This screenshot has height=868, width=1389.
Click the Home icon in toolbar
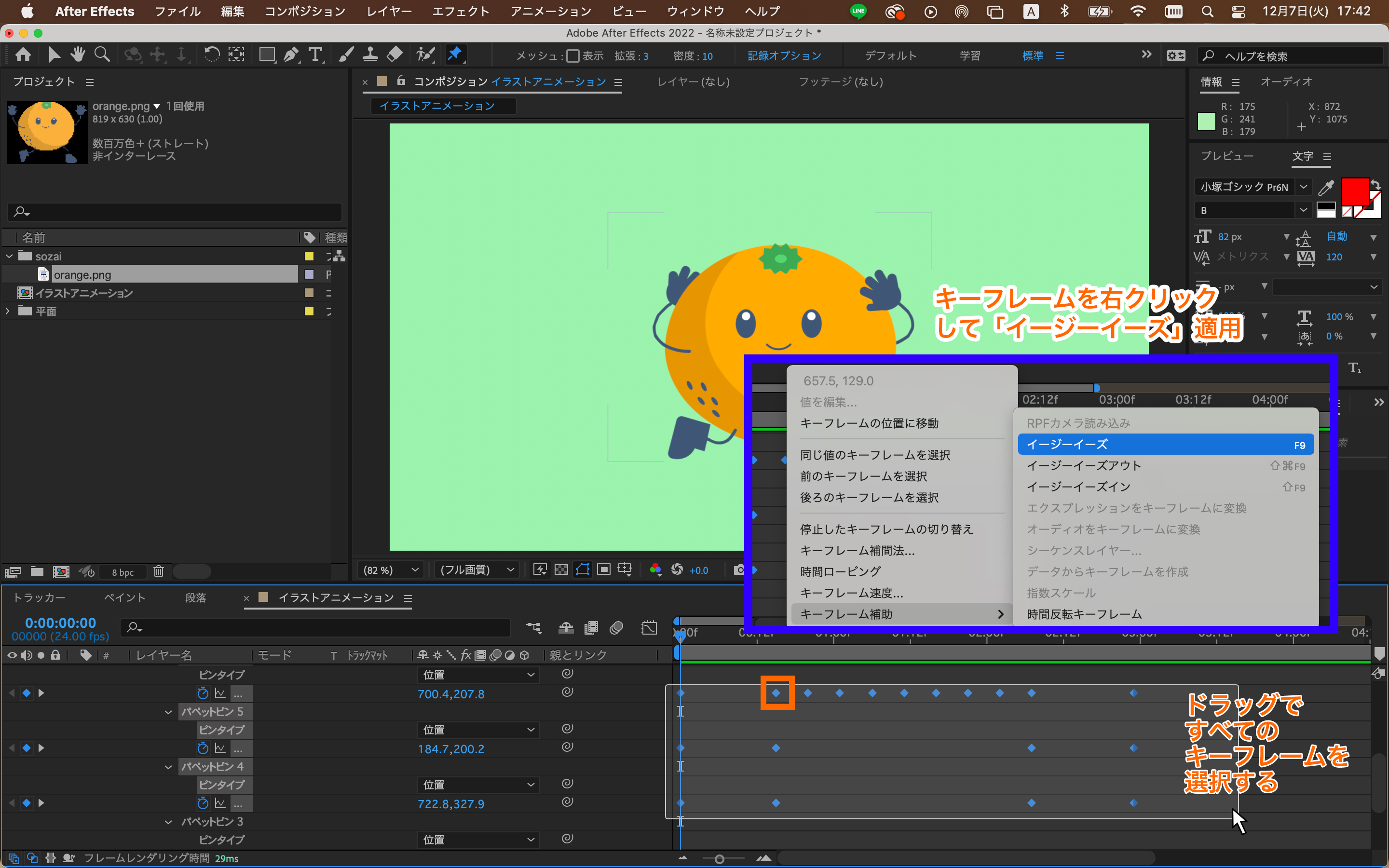point(23,54)
